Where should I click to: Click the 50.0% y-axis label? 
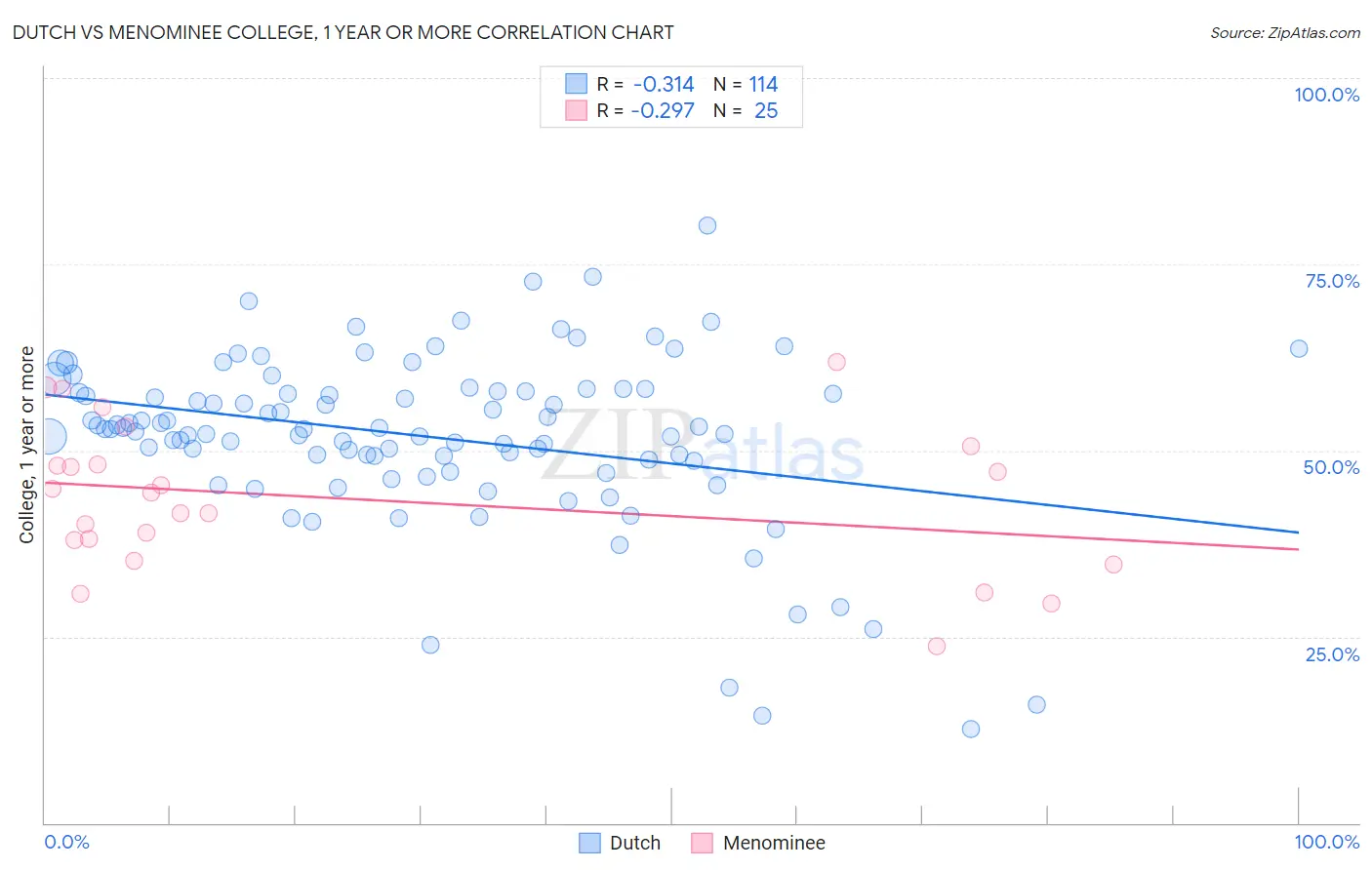tap(1332, 467)
